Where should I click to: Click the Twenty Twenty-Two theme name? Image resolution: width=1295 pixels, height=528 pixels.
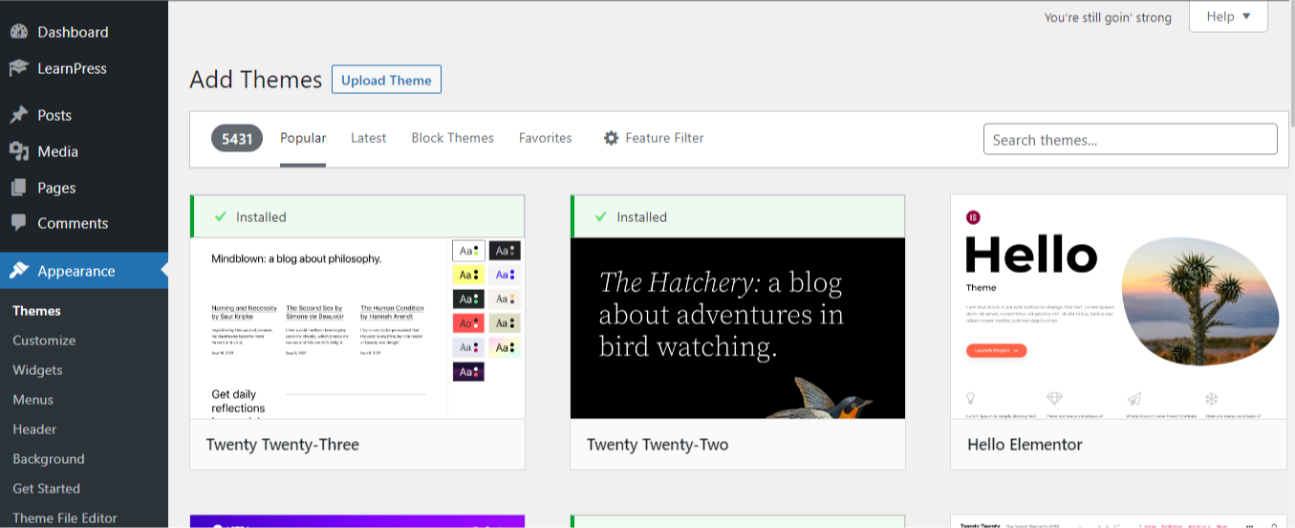(x=657, y=444)
